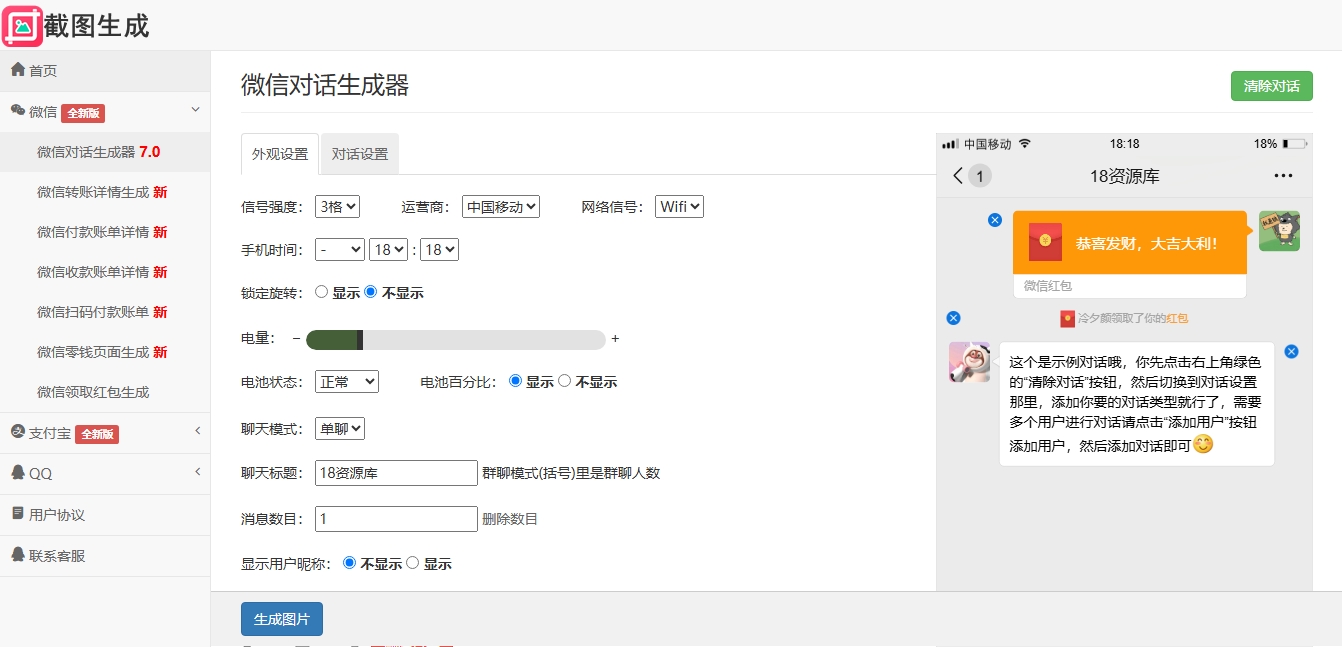Screen dimensions: 1342x647
Task: Click the 消息数目 input field
Action: point(396,519)
